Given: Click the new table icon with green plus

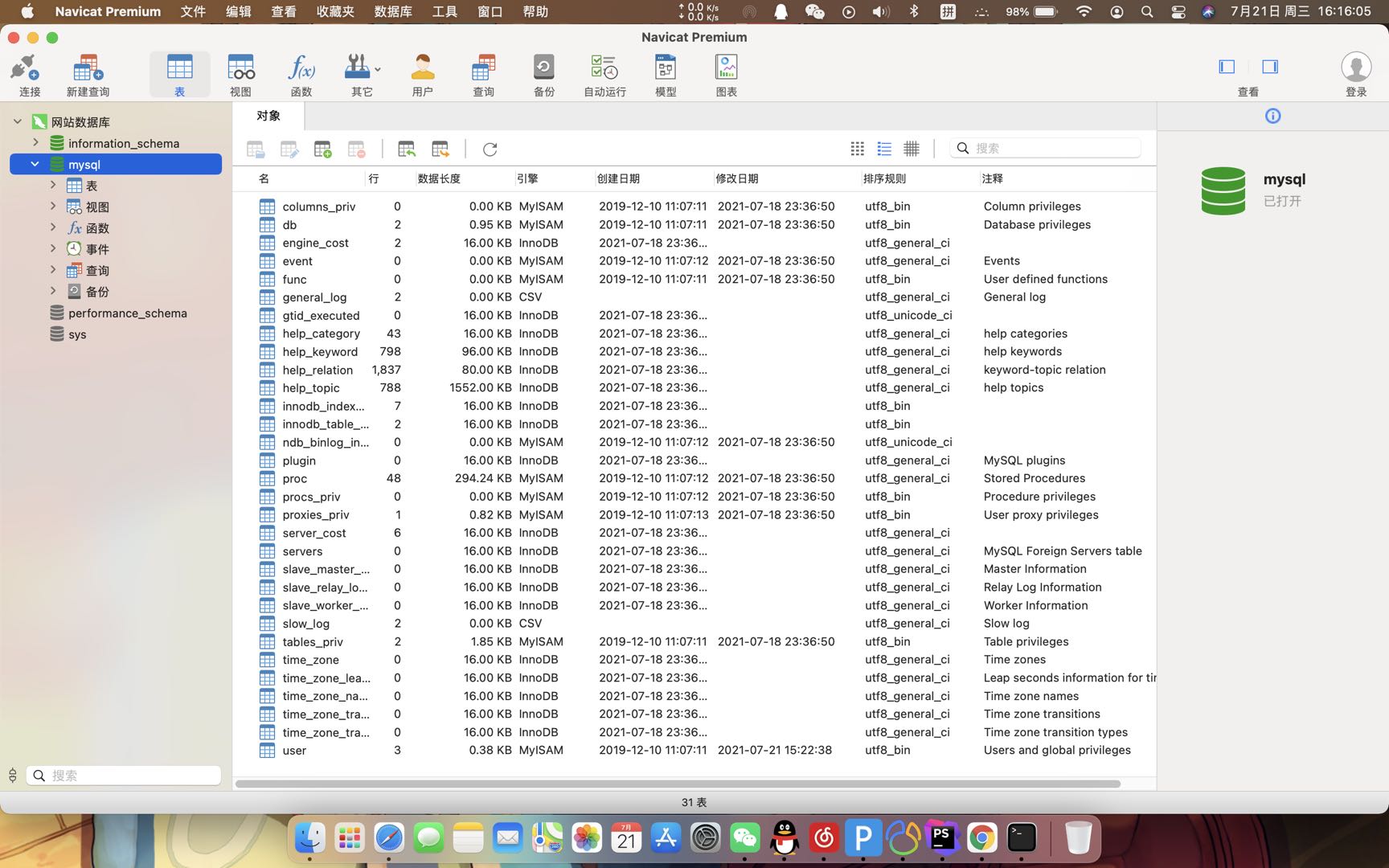Looking at the screenshot, I should pyautogui.click(x=323, y=149).
